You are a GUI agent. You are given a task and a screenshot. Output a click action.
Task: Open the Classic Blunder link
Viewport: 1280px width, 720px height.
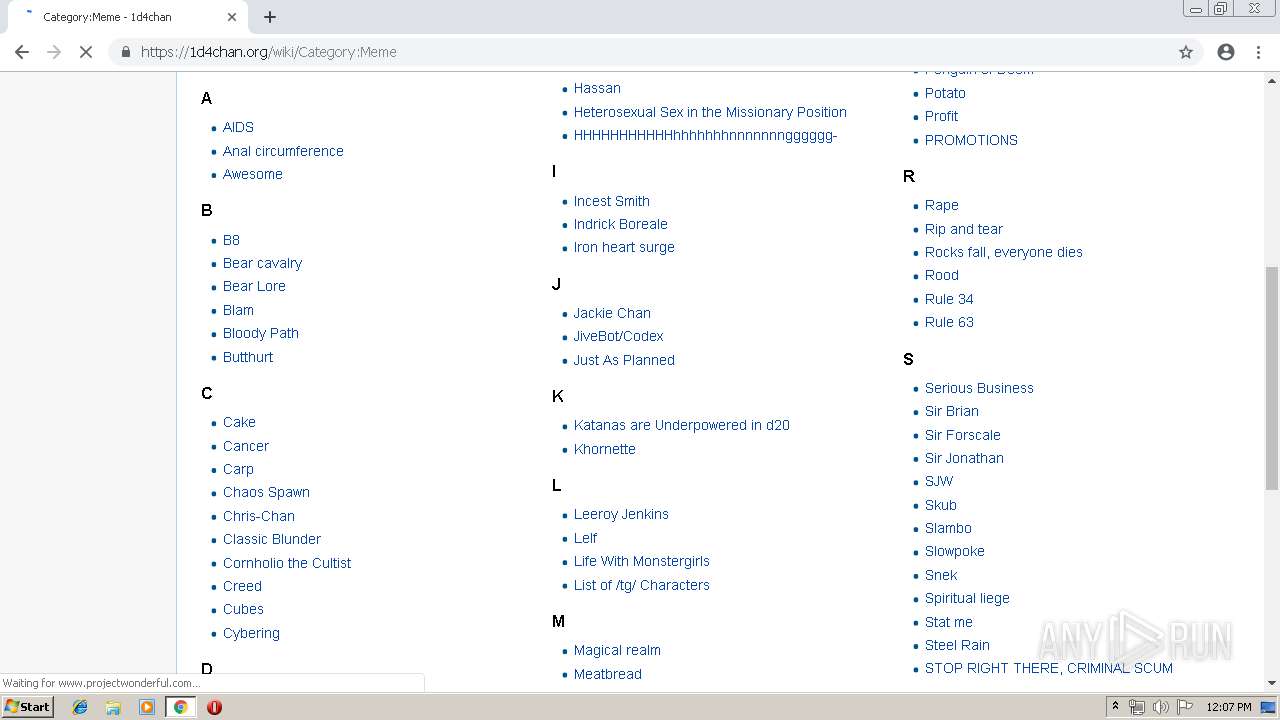272,539
